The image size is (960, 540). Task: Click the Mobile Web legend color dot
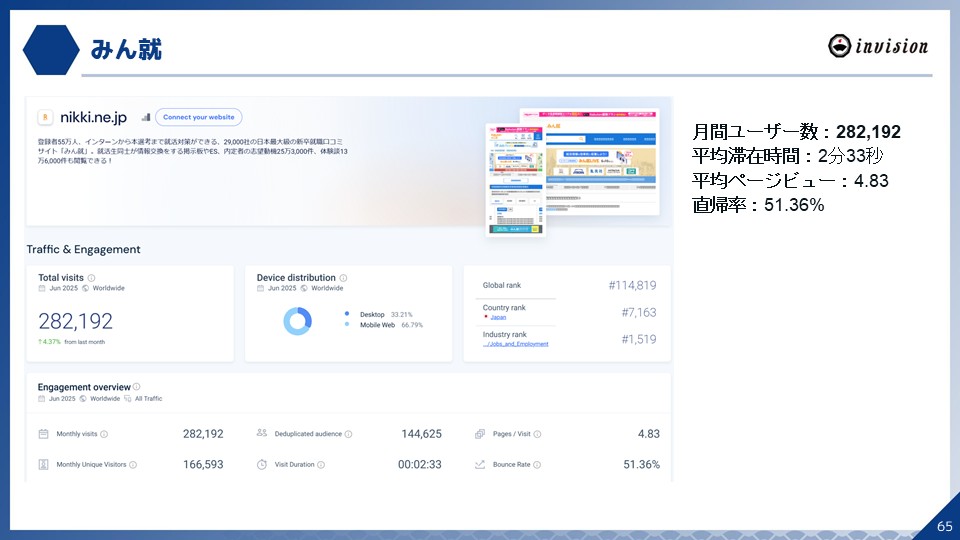point(347,324)
